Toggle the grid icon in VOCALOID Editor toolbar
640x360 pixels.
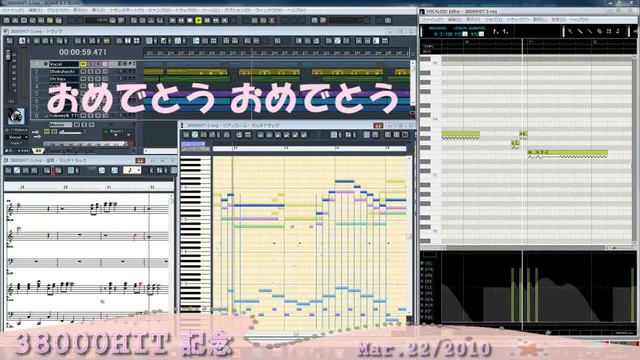point(609,31)
